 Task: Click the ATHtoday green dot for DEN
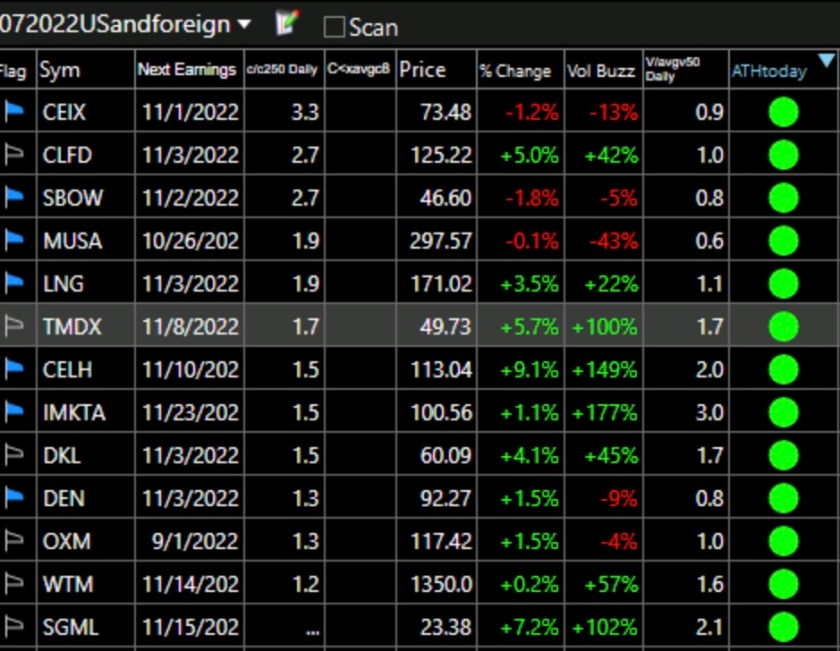point(783,498)
